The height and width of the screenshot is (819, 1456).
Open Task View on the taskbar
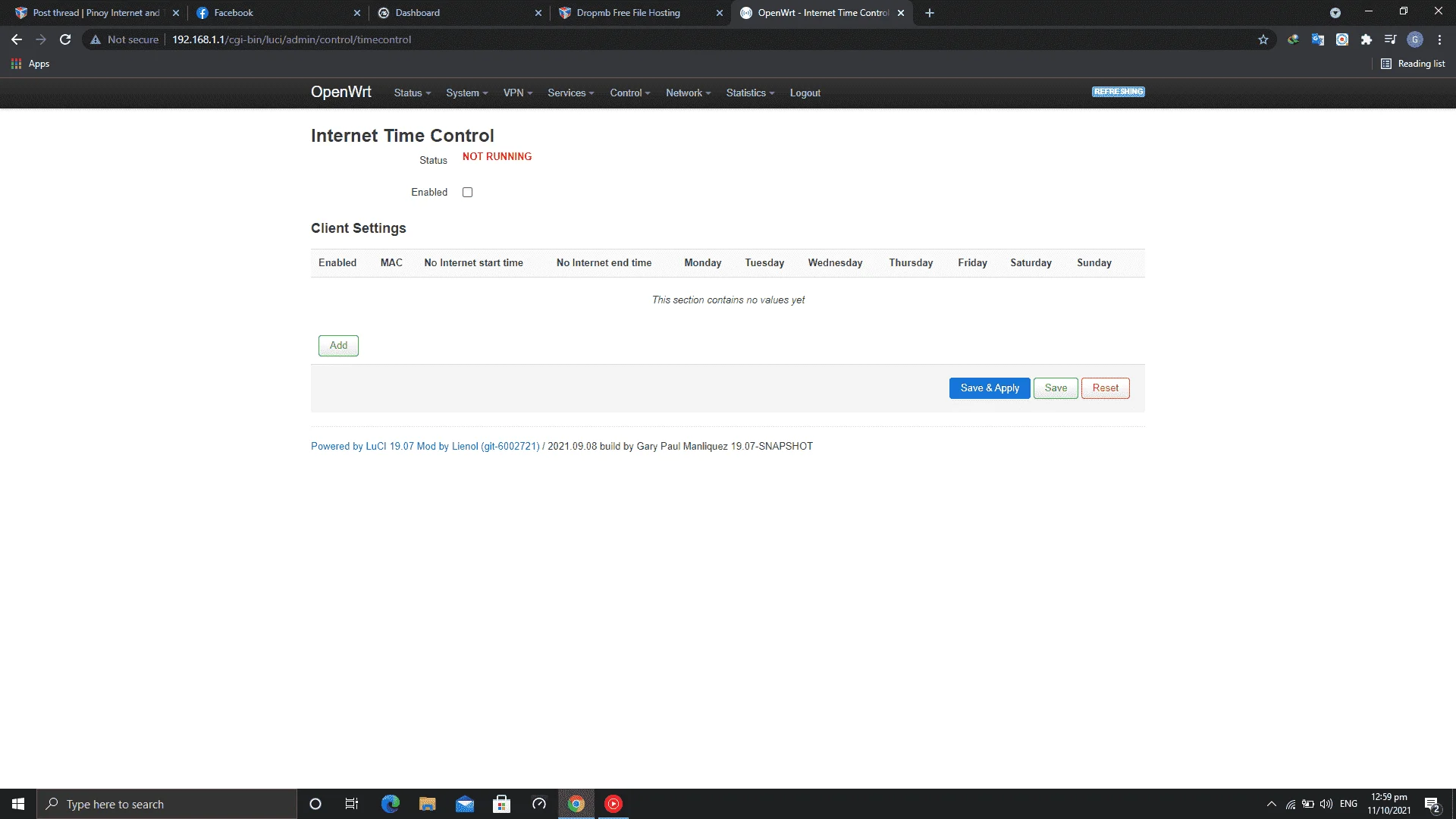coord(352,804)
